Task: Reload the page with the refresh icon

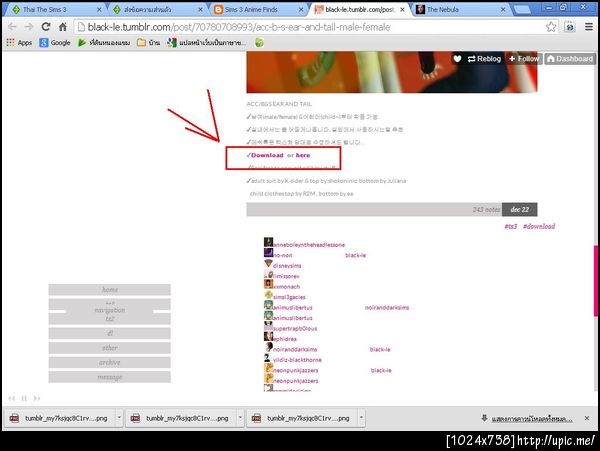Action: (46, 27)
